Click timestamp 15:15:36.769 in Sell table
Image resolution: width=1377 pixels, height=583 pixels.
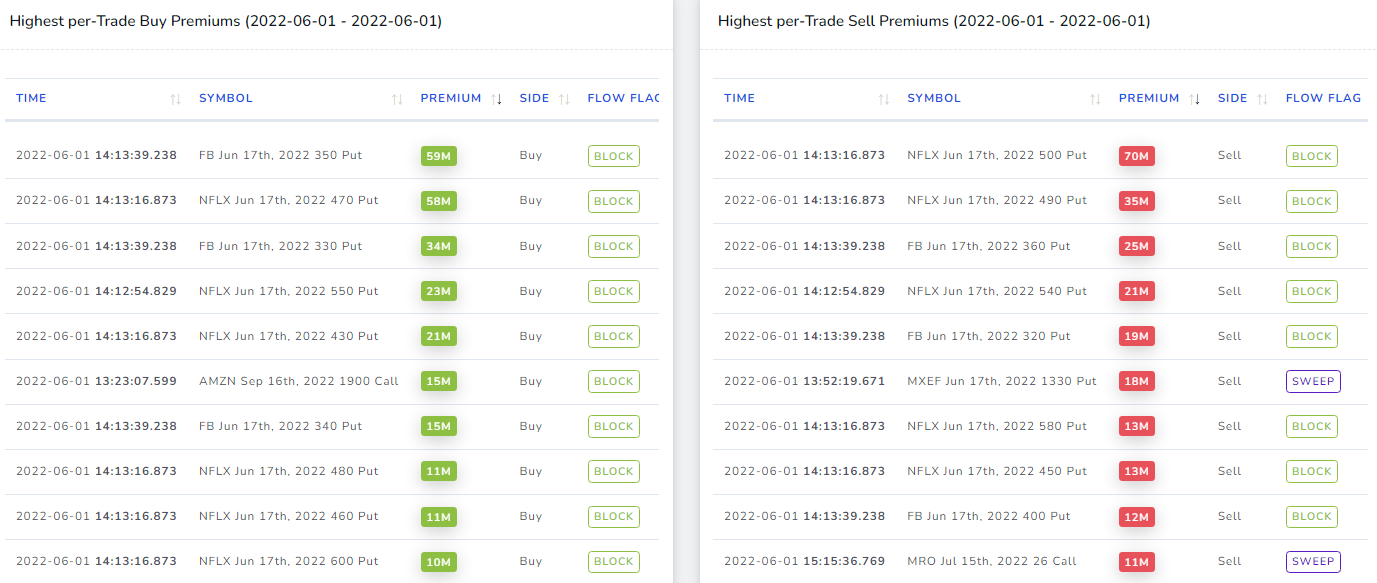844,560
